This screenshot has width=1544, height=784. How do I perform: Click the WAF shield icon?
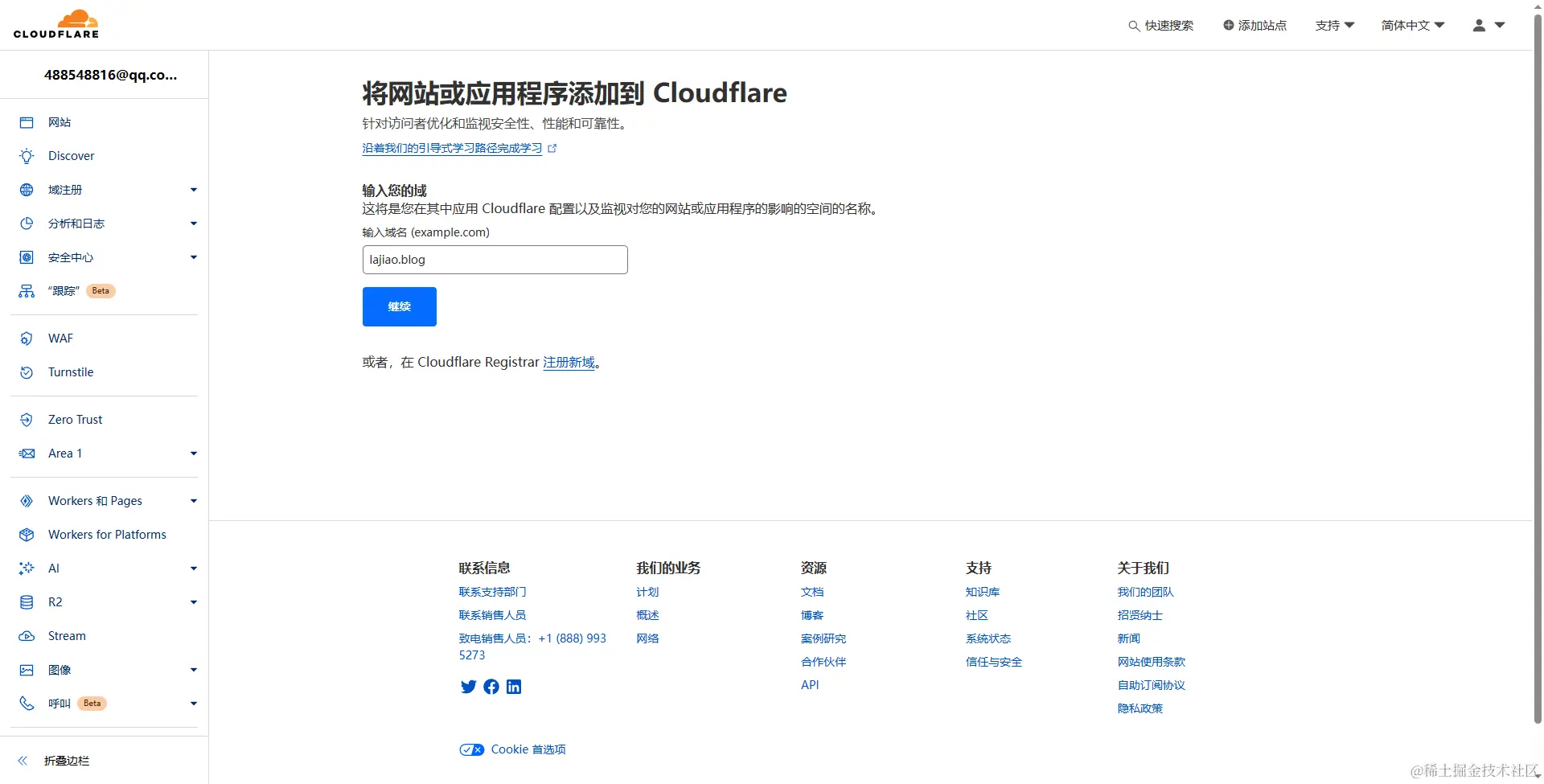click(x=27, y=339)
